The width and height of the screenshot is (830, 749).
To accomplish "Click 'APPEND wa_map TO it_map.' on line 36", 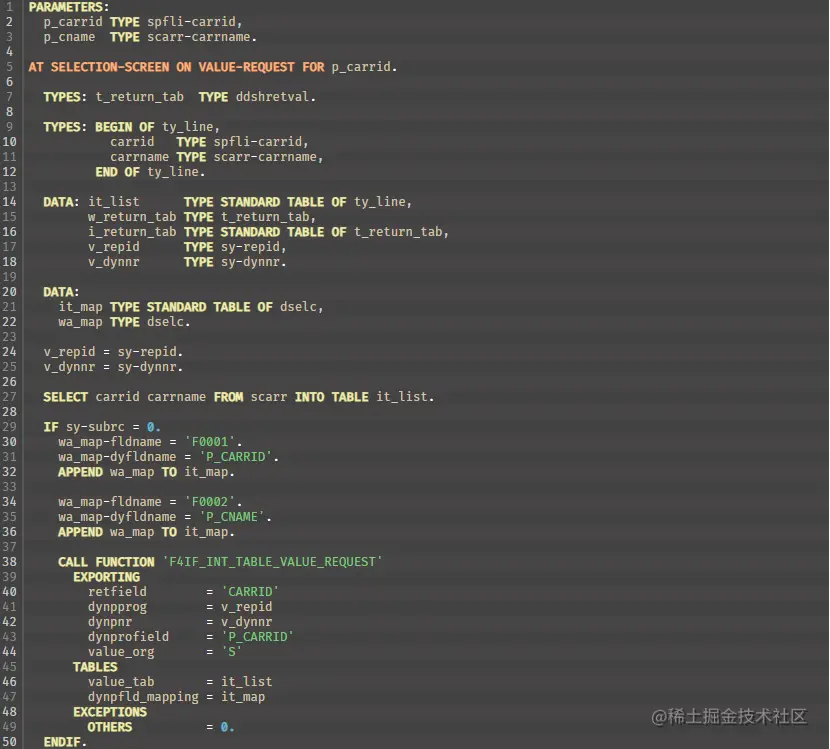I will (x=146, y=532).
